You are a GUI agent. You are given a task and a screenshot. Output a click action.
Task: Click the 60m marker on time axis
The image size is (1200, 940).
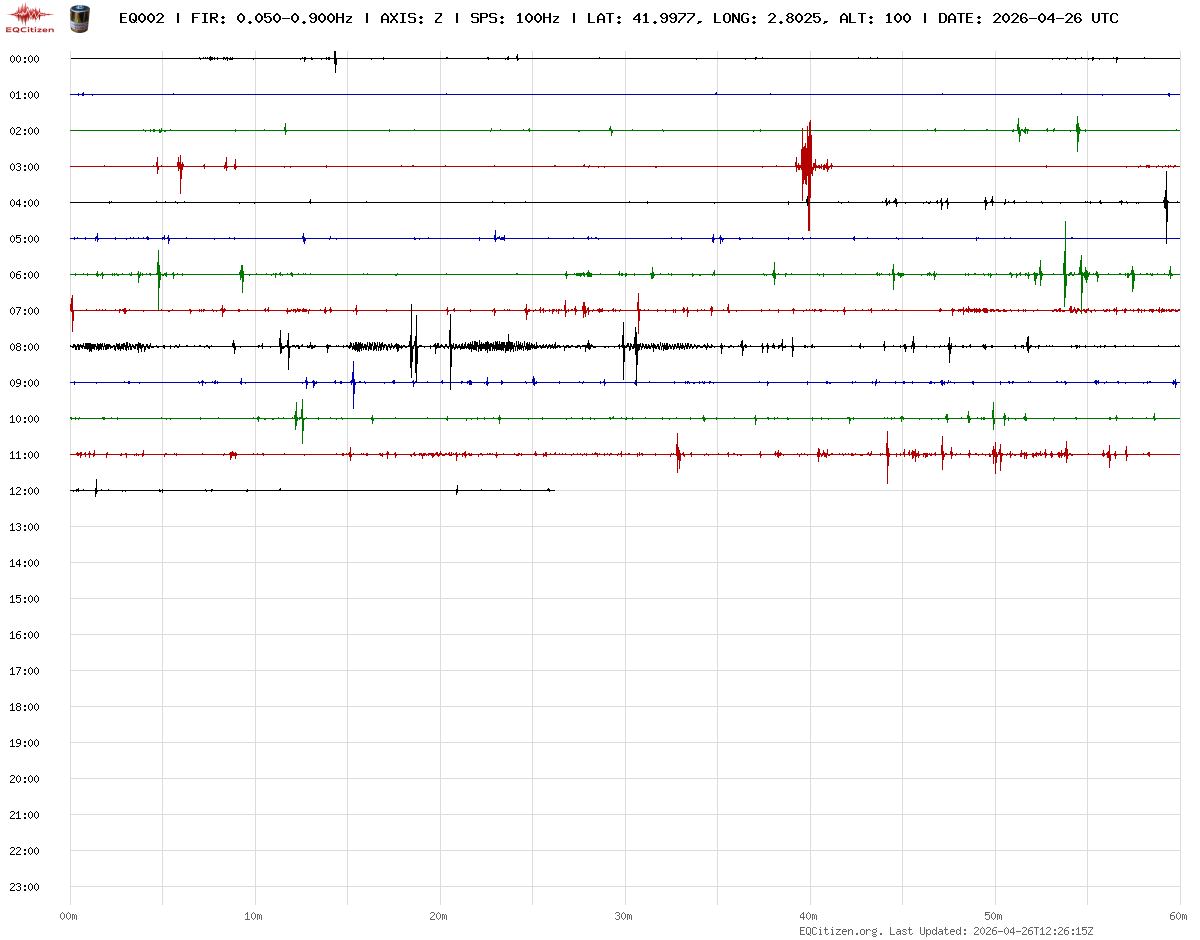tap(1179, 916)
